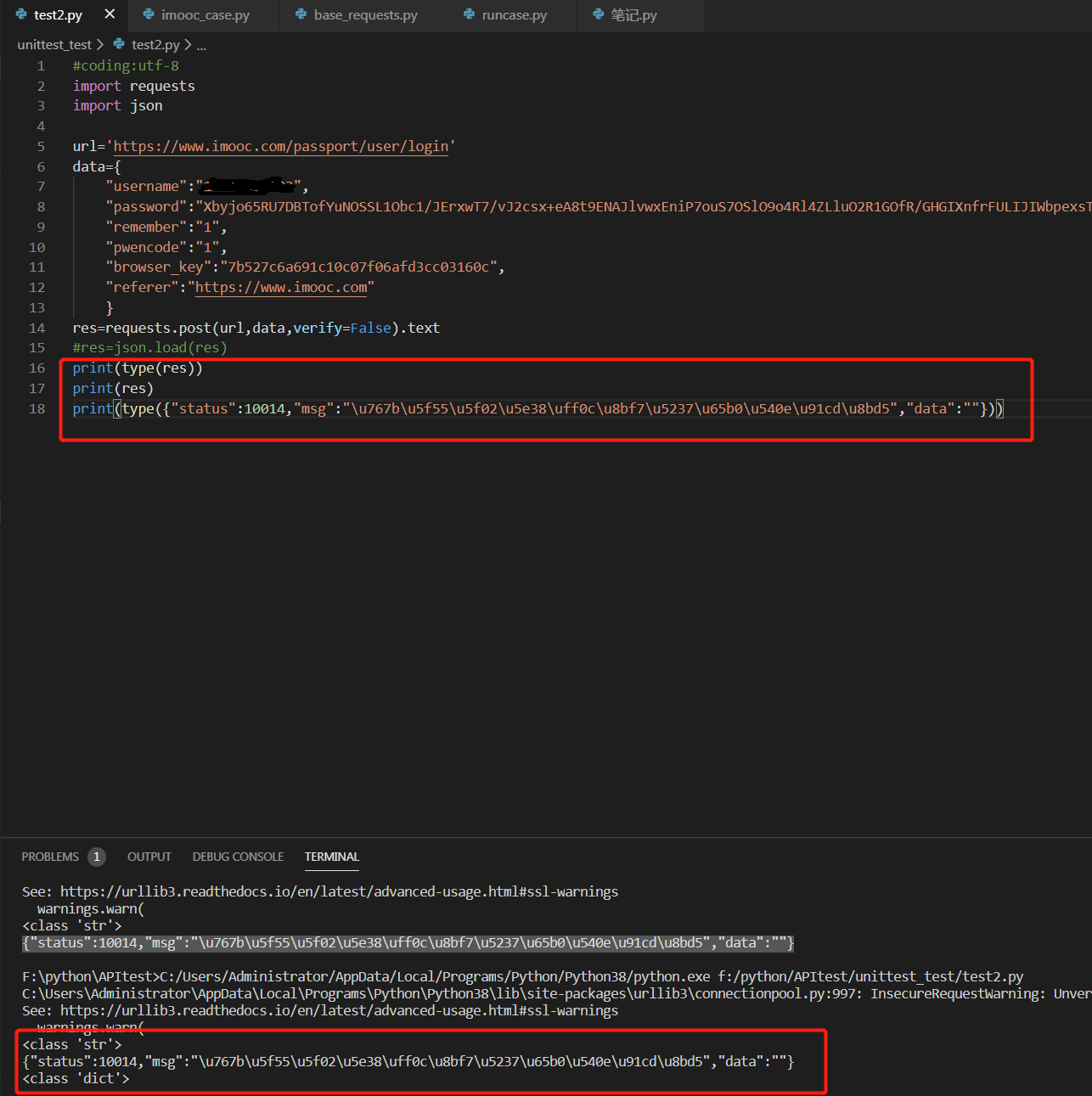Click the '#coding:utf-8' comment line
The image size is (1092, 1096).
point(126,65)
